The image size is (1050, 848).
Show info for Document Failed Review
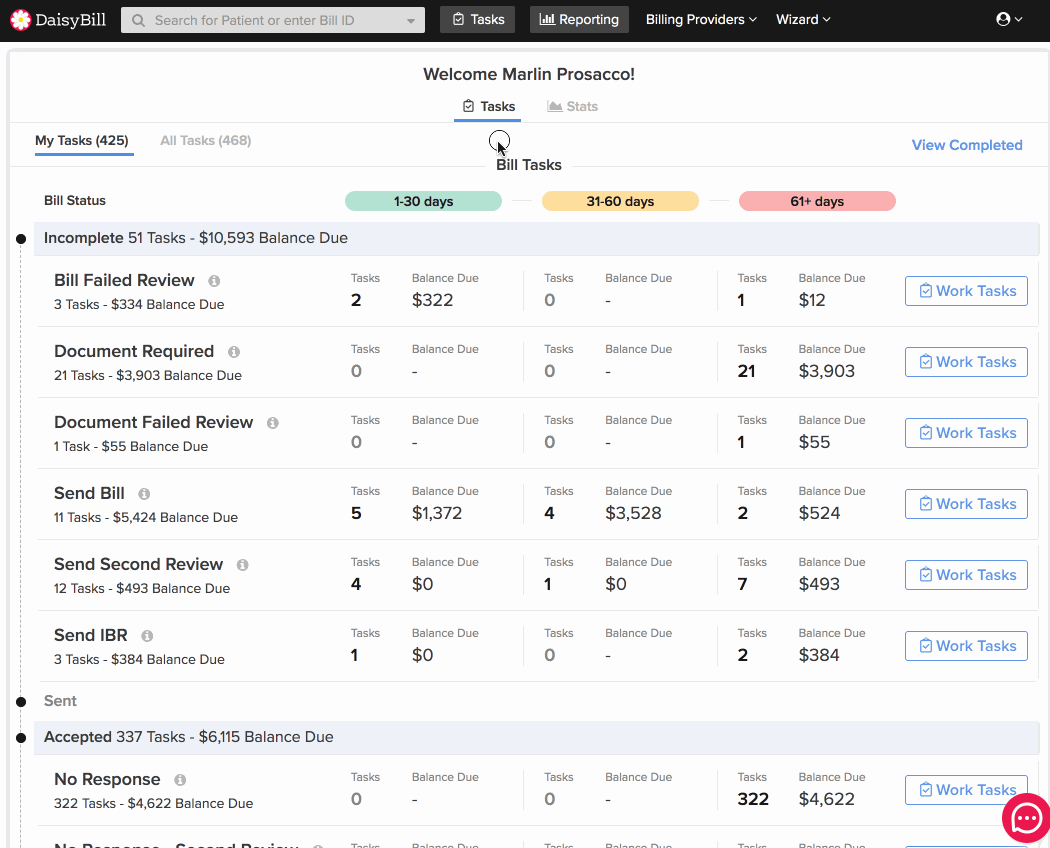point(273,423)
